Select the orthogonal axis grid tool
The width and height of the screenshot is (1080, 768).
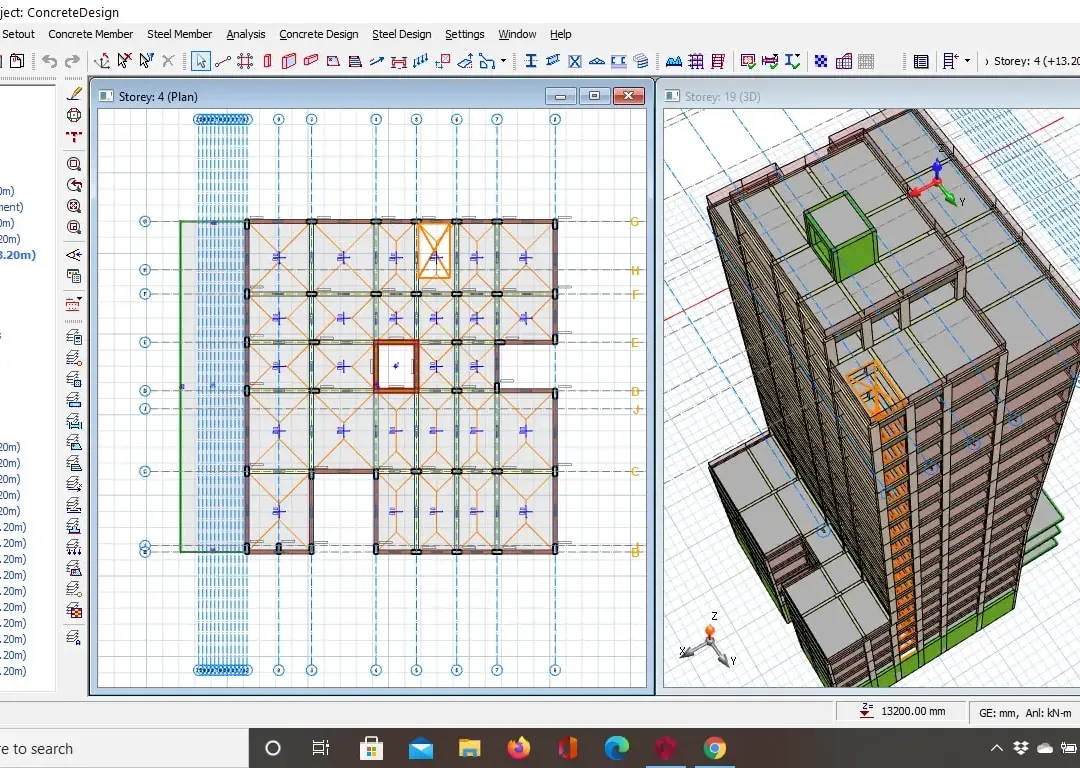click(245, 61)
